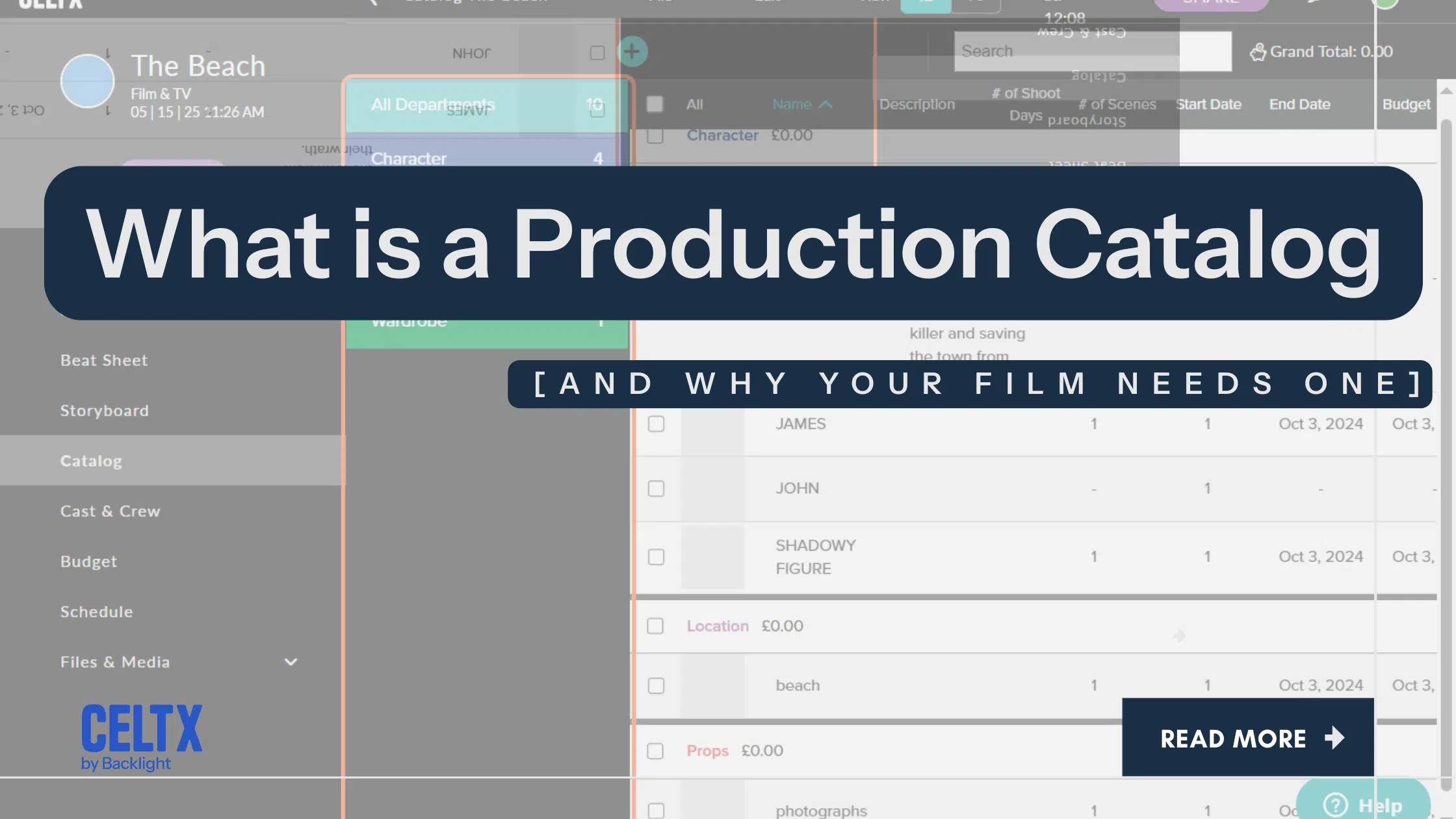Screen dimensions: 1456x819
Task: Click the Props category link
Action: pyautogui.click(x=707, y=751)
